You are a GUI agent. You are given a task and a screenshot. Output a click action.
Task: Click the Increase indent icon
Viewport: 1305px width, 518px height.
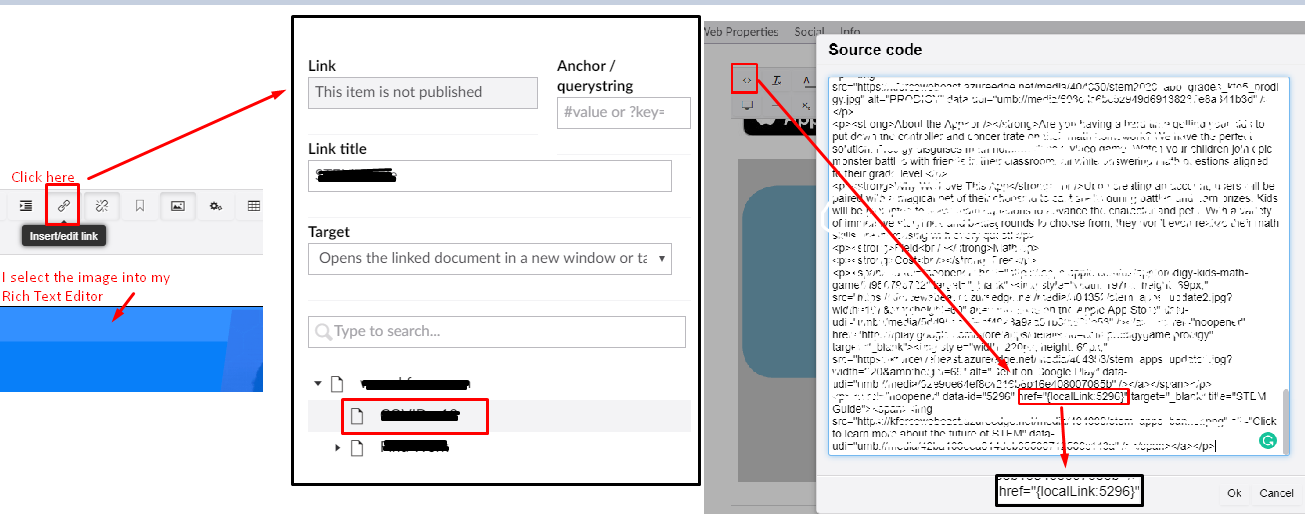26,206
